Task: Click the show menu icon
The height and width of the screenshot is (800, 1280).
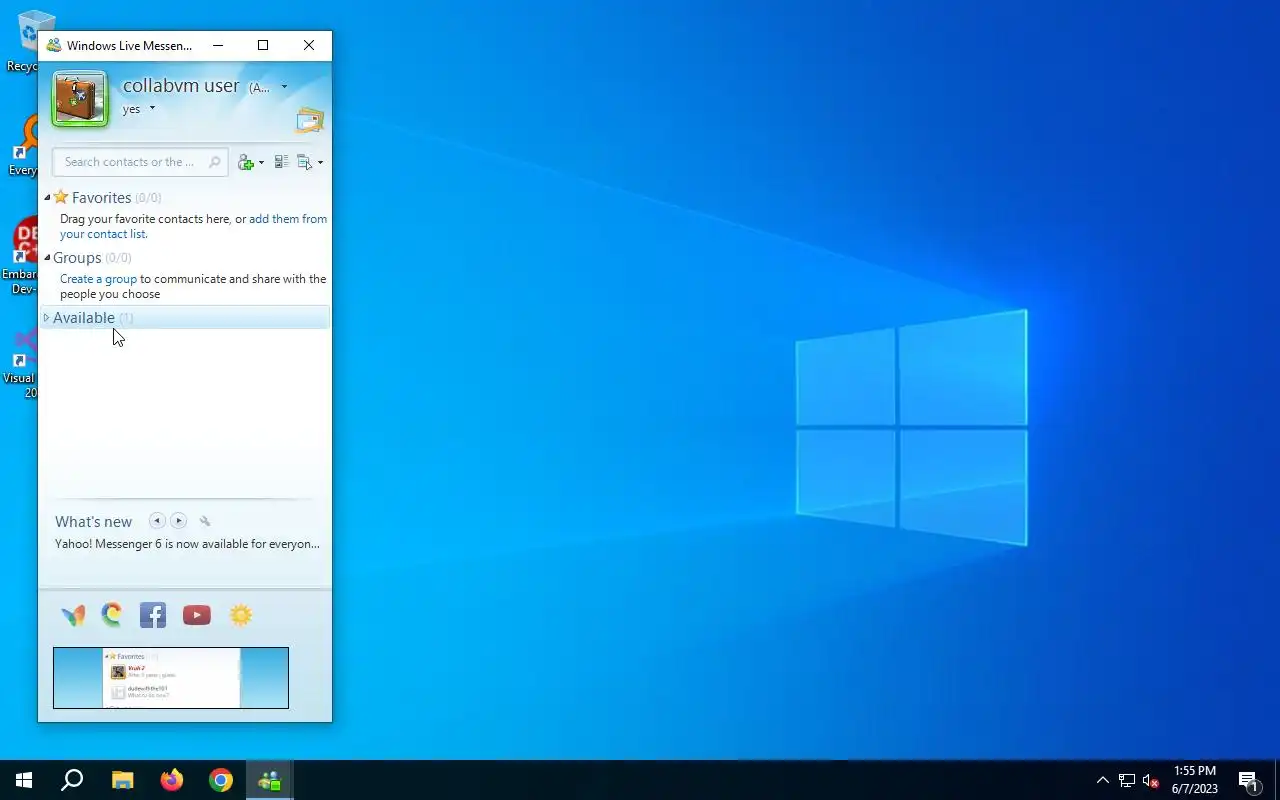Action: 304,162
